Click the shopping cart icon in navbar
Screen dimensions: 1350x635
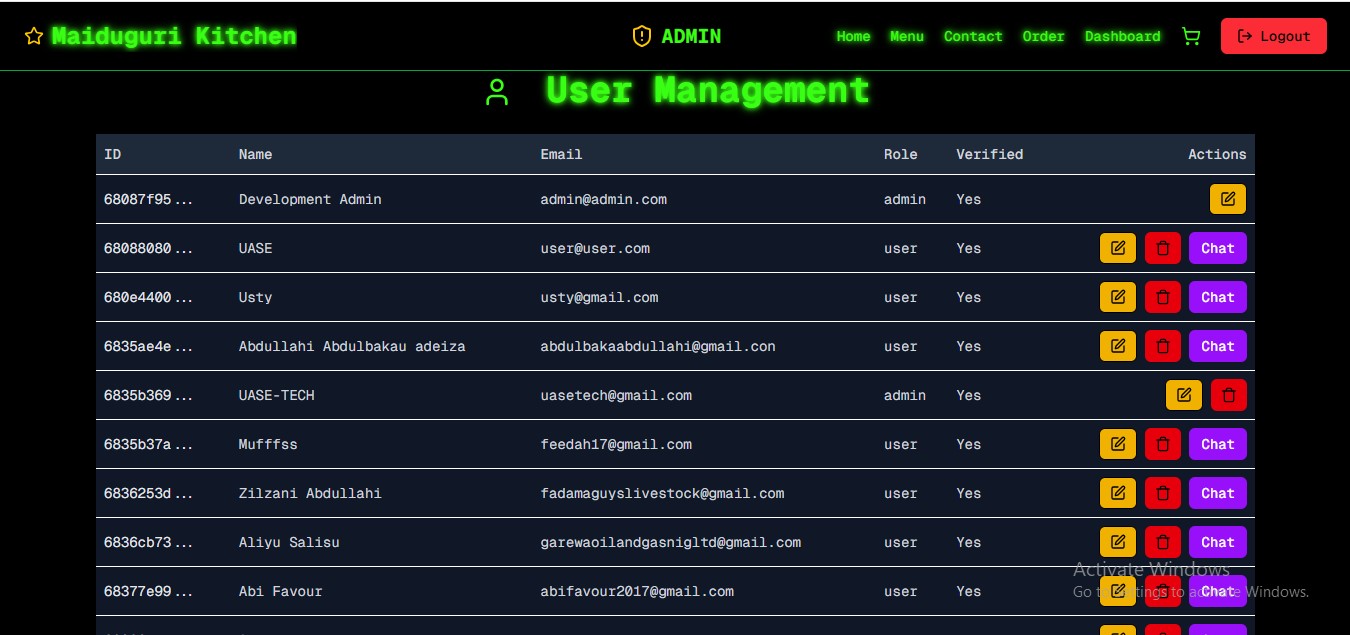pos(1190,36)
